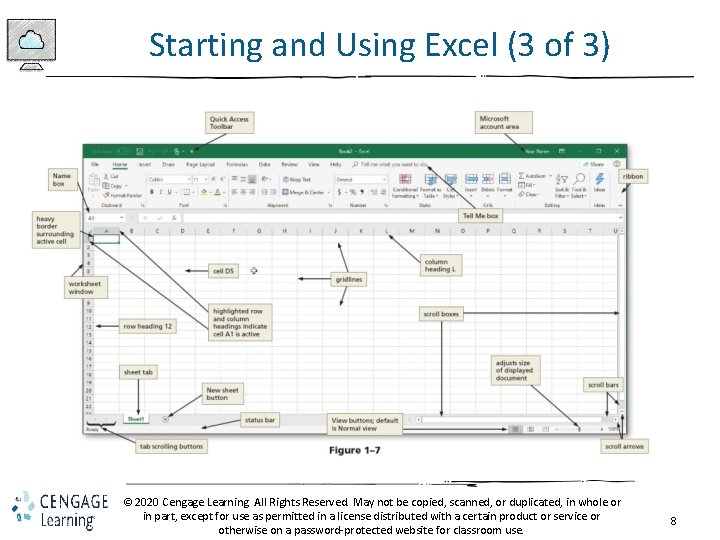Toggle the AutoSave switch in title bar
The width and height of the screenshot is (720, 540).
click(x=122, y=151)
